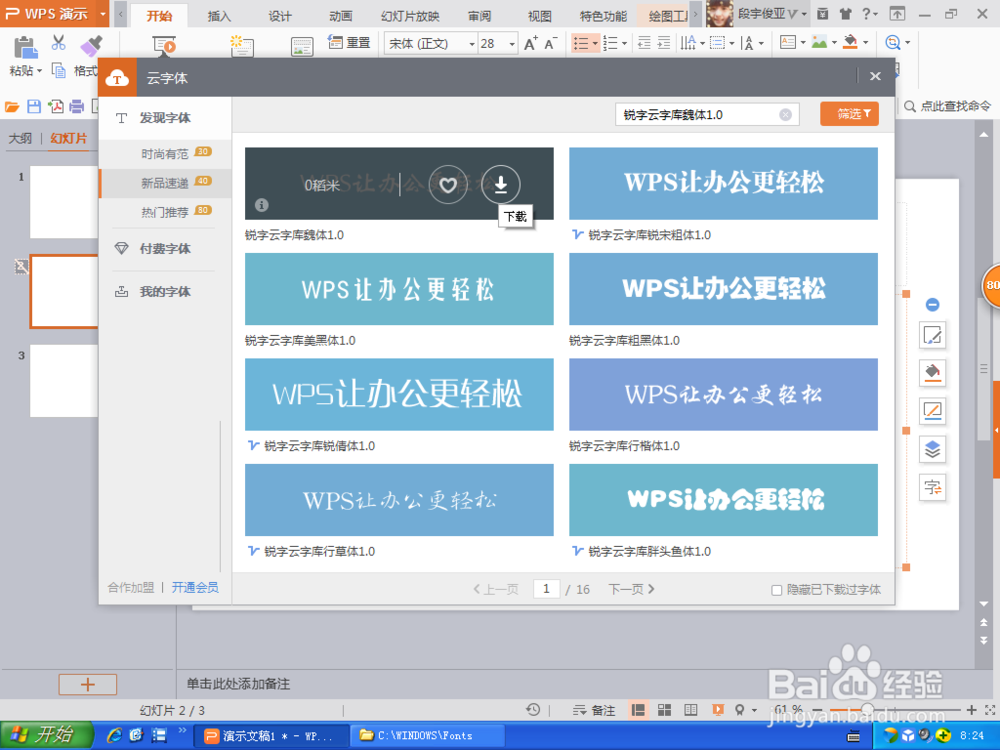Open the fill color tool in right sidebar
Screen dimensions: 1000x750
tap(933, 373)
